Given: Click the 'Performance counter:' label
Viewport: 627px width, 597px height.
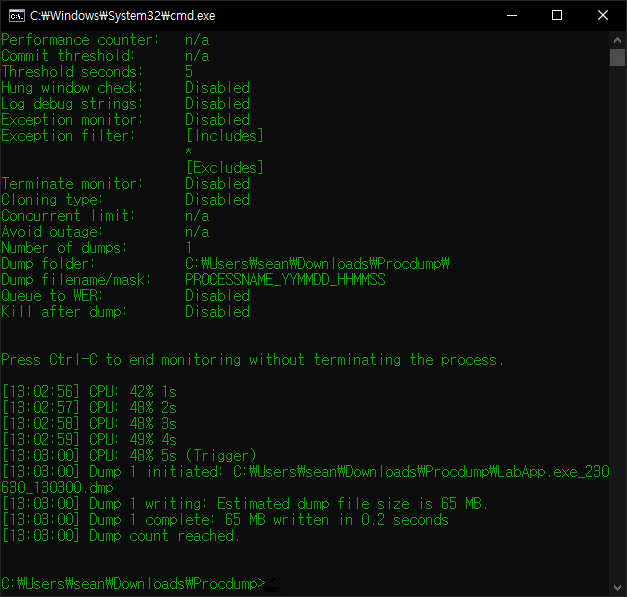Looking at the screenshot, I should tap(80, 40).
